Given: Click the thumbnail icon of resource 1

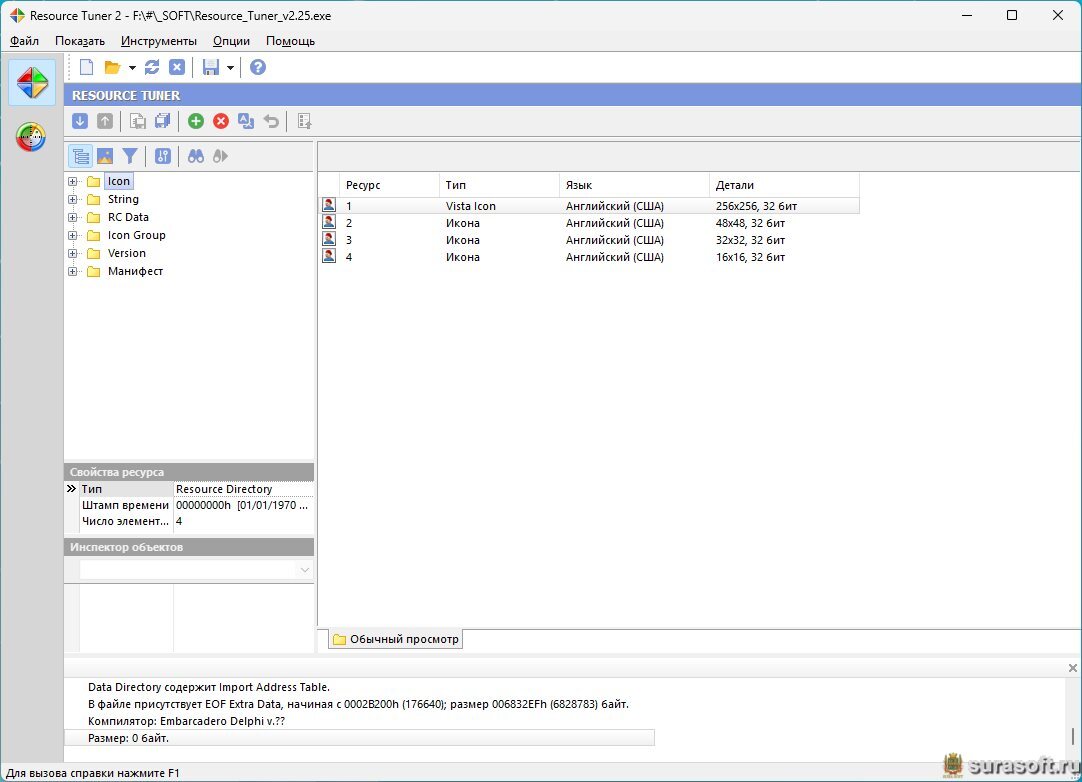Looking at the screenshot, I should pos(329,205).
